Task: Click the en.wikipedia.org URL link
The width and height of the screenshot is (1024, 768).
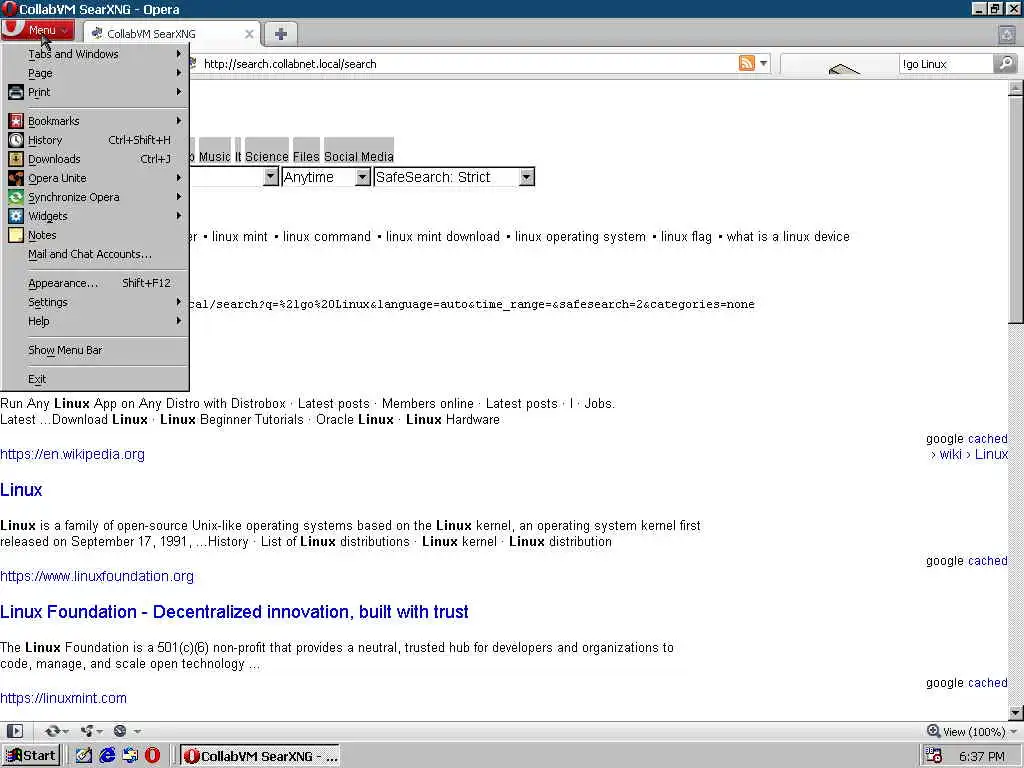Action: point(72,454)
